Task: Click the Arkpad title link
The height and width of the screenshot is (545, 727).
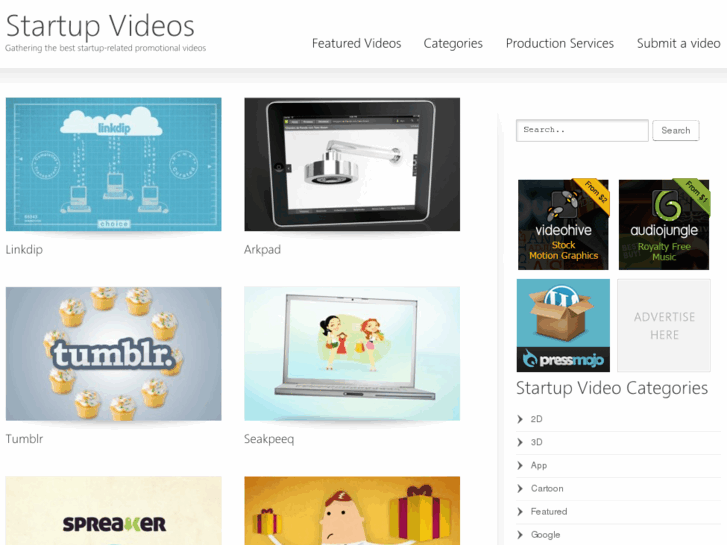Action: pyautogui.click(x=262, y=250)
